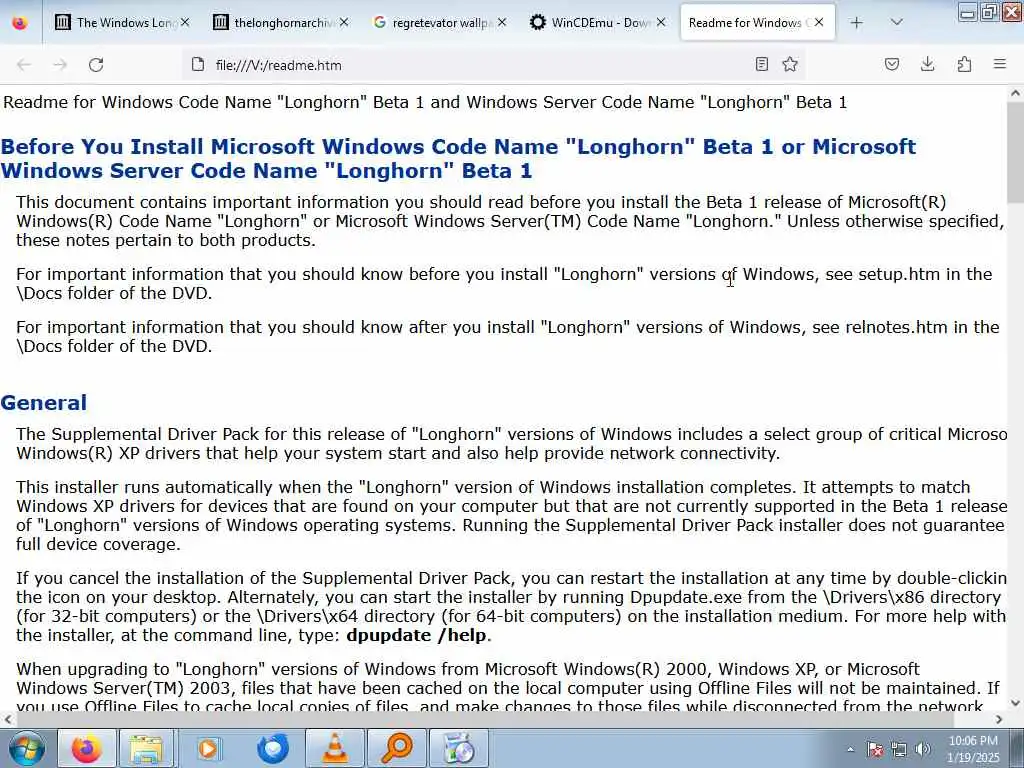Click the page file icon in address bar
Image resolution: width=1024 pixels, height=768 pixels.
coord(198,65)
